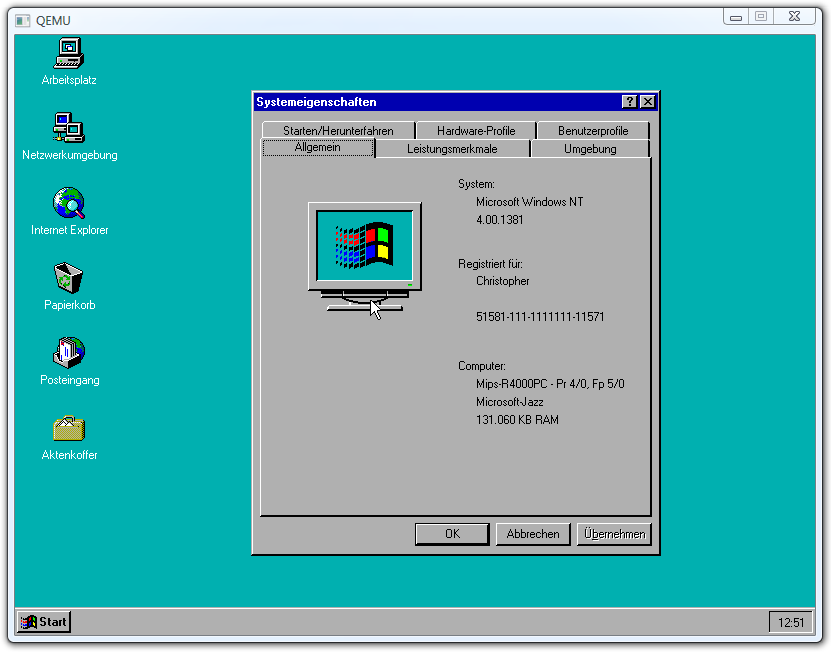Click the Abbrechen button
Viewport: 831px width, 652px height.
pos(533,534)
